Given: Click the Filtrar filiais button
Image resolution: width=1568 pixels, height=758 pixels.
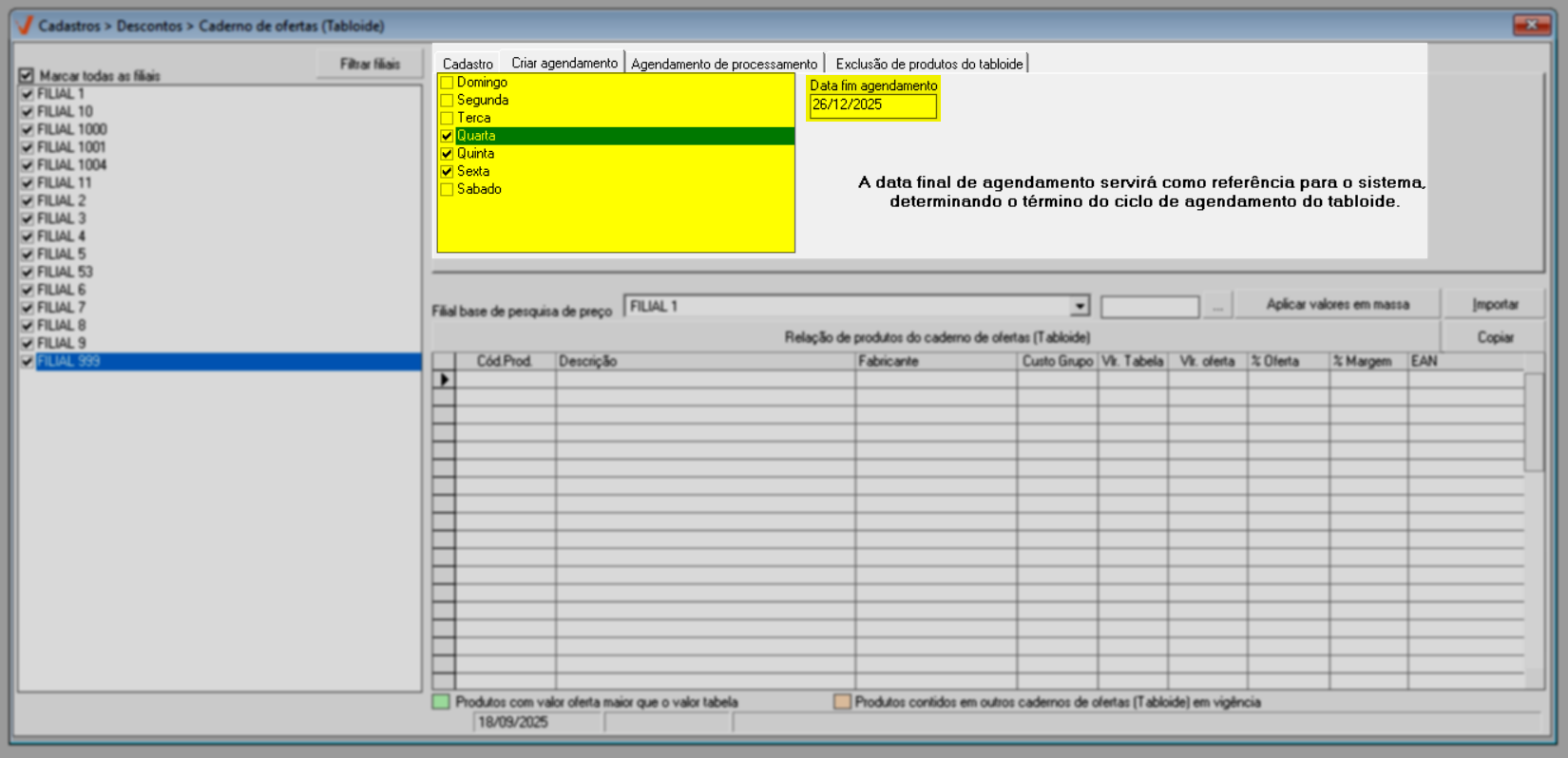Looking at the screenshot, I should pyautogui.click(x=370, y=64).
